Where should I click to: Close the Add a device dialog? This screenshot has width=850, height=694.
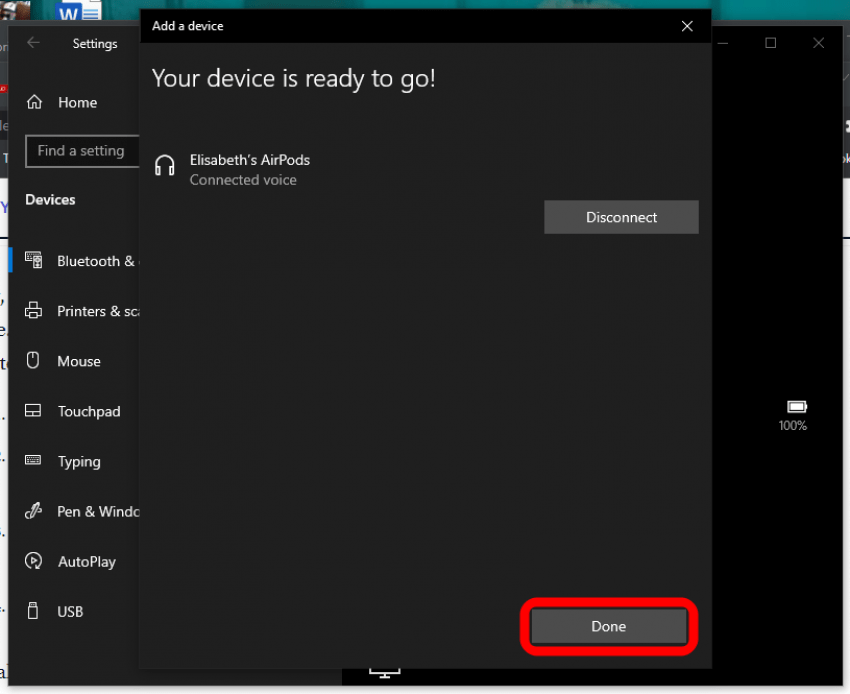687,26
